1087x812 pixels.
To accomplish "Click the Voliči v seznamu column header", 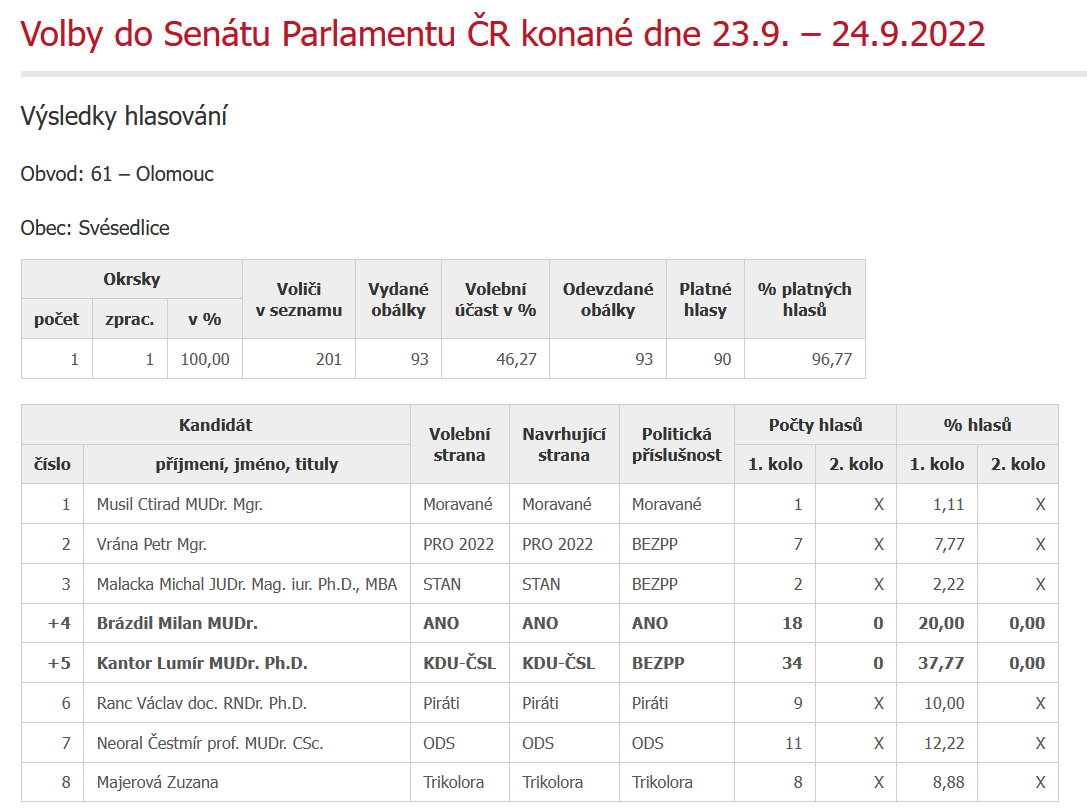I will tap(299, 300).
